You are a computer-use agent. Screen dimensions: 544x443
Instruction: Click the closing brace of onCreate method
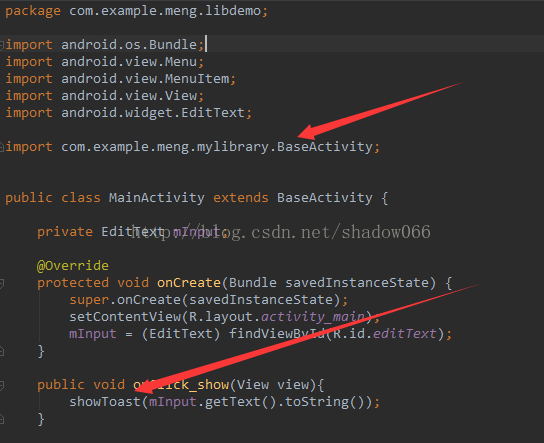pyautogui.click(x=41, y=351)
